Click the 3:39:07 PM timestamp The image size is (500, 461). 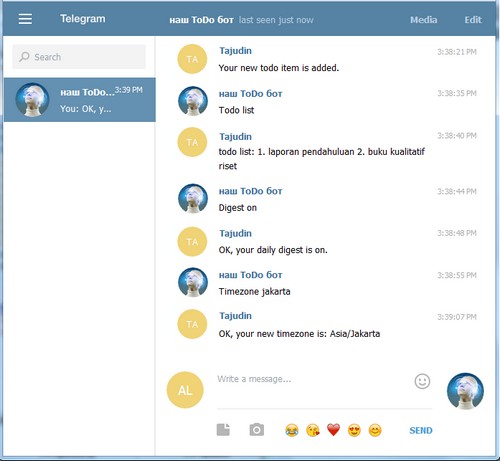(457, 317)
